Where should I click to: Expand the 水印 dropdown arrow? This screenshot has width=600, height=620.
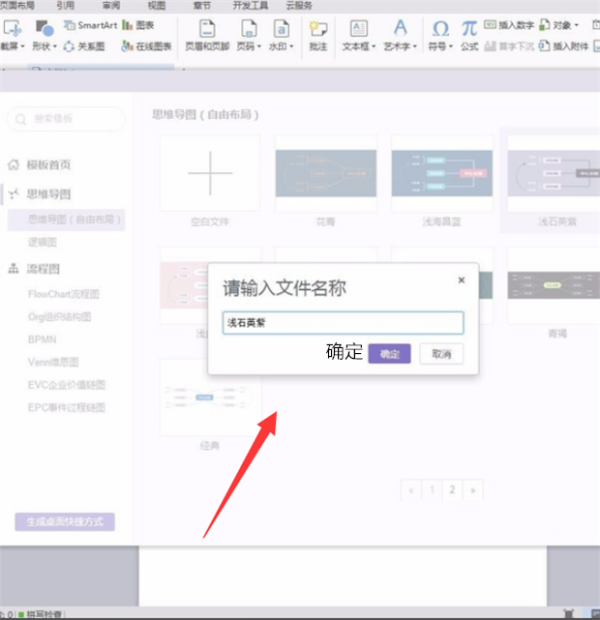[x=291, y=46]
